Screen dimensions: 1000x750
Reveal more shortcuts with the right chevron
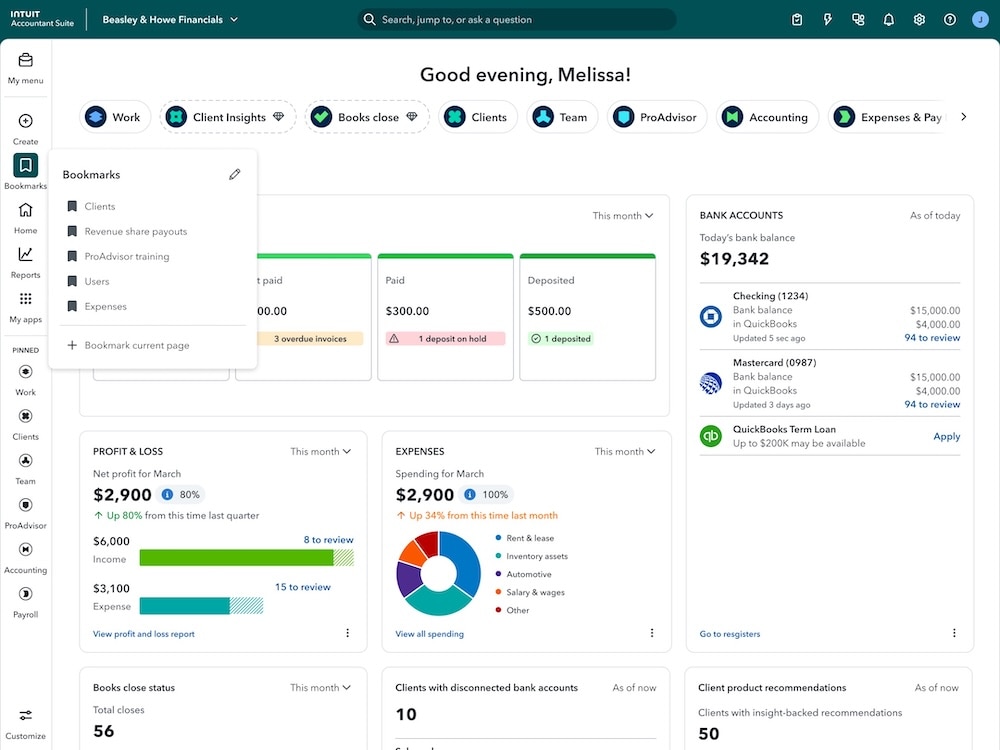coord(963,116)
